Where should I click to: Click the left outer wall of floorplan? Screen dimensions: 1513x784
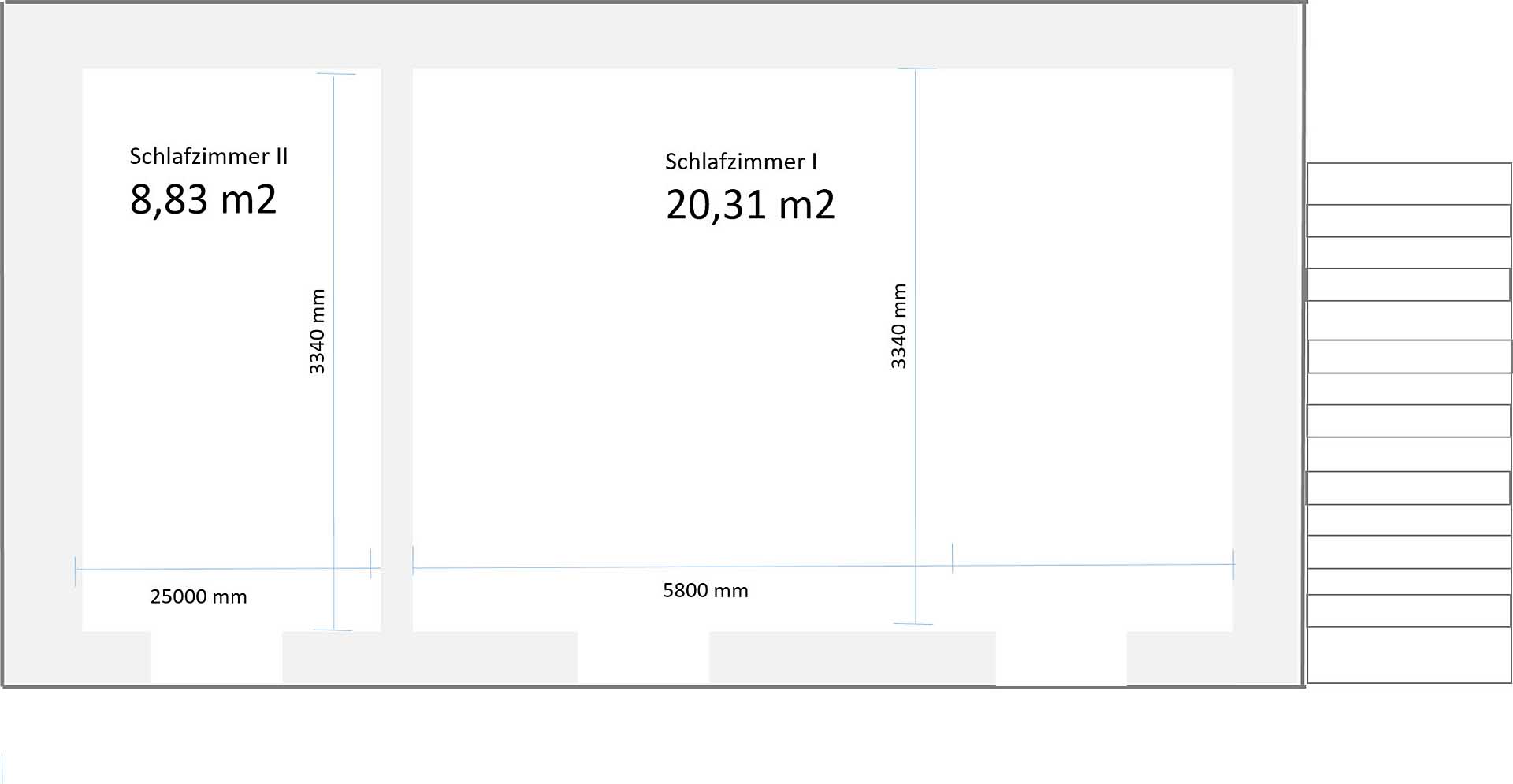click(41, 347)
